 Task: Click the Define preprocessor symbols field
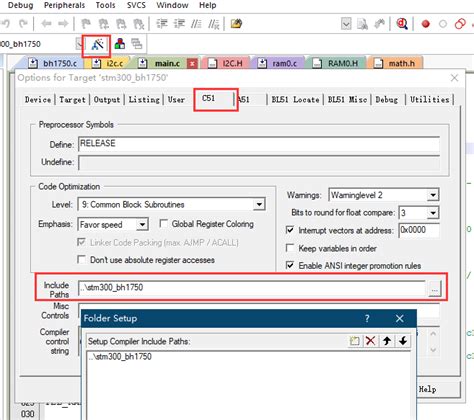(259, 144)
